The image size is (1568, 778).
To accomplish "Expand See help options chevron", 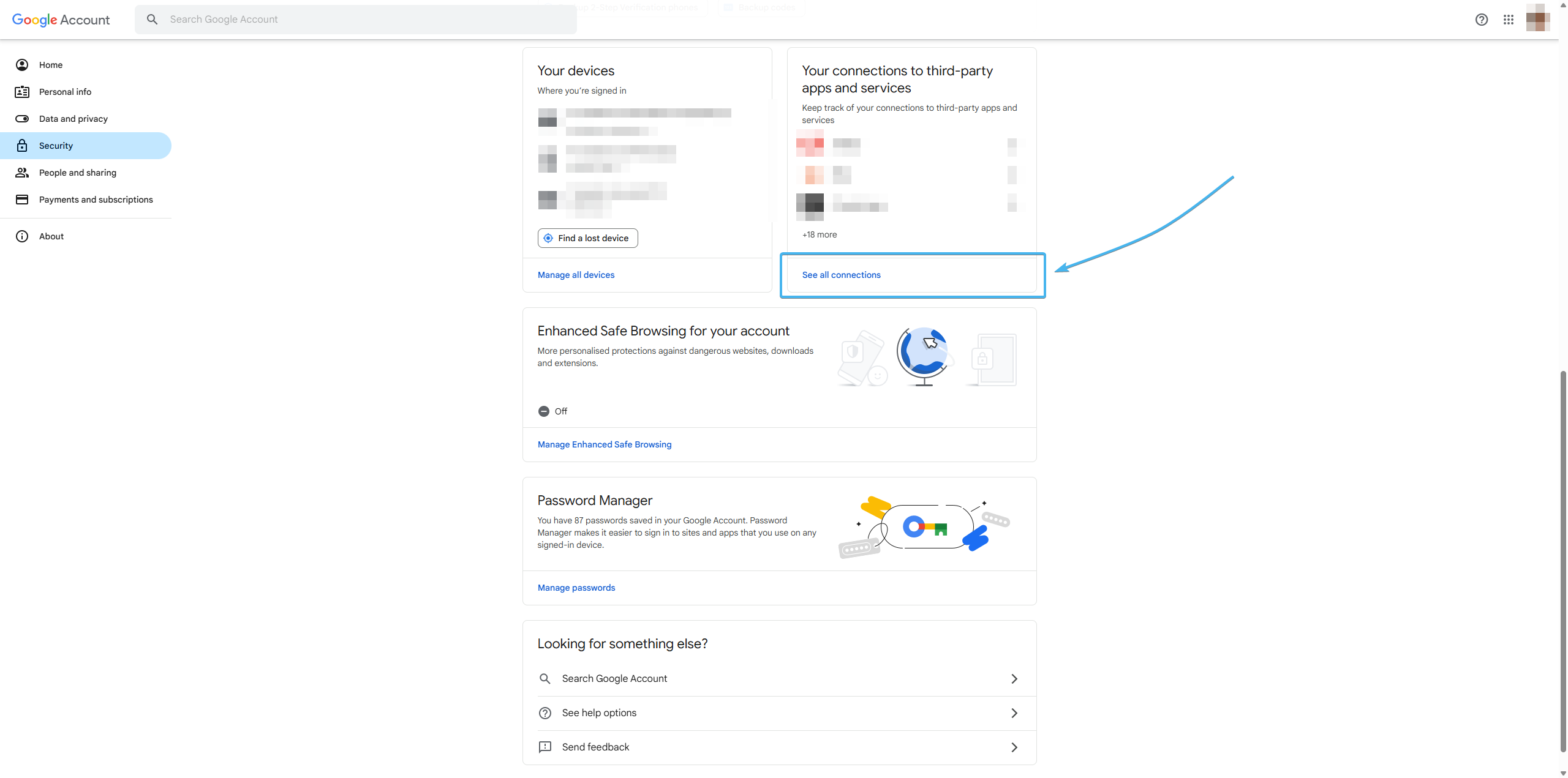I will (x=1014, y=713).
